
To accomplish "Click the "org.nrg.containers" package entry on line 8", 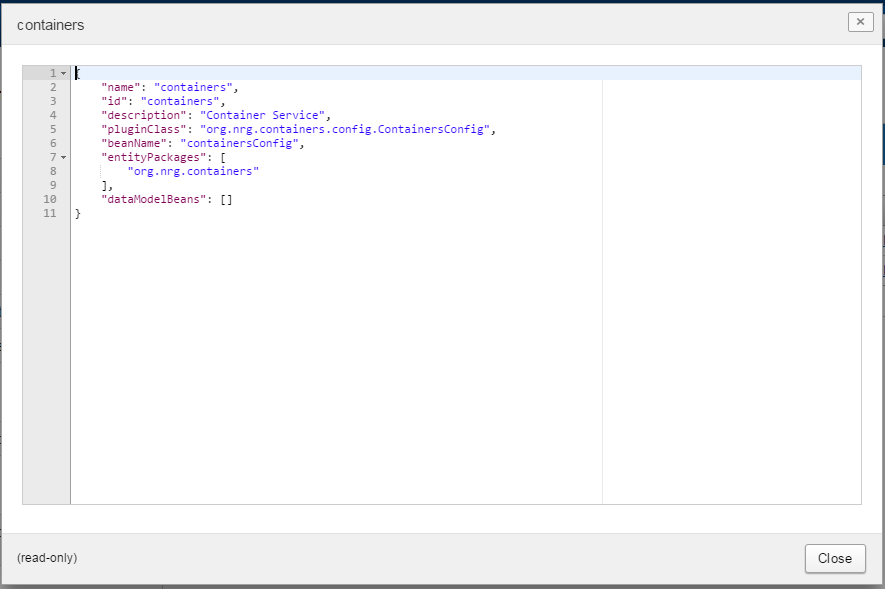I will tap(193, 171).
